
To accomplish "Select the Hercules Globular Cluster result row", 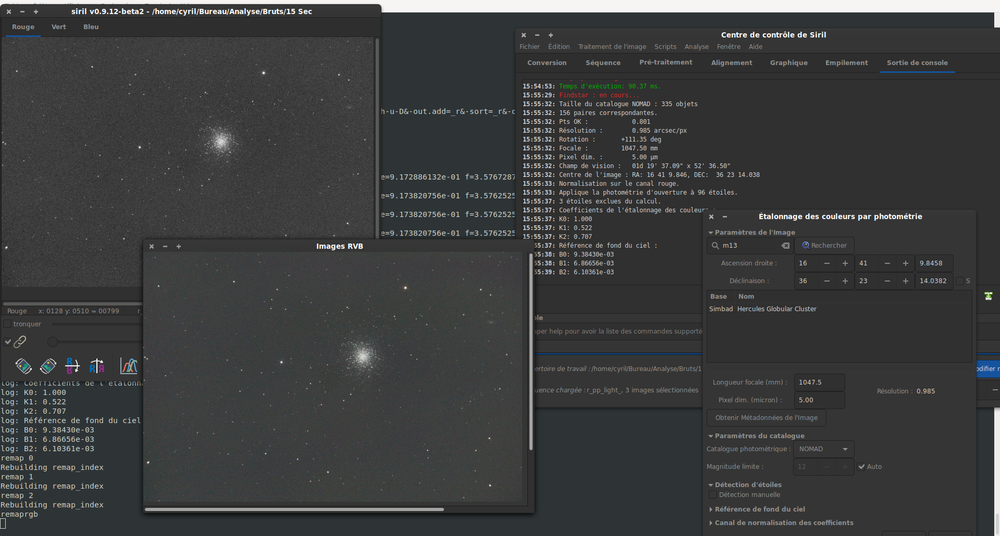I will point(839,309).
